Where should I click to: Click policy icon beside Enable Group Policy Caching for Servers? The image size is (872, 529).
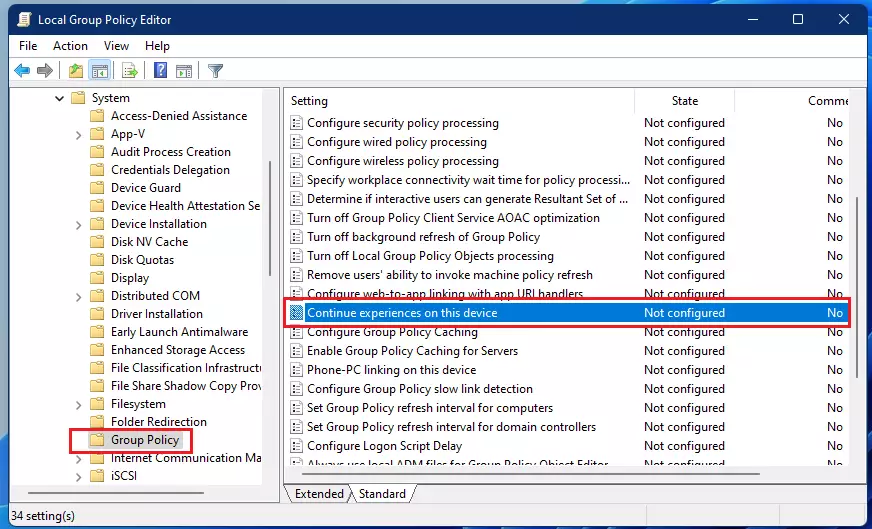296,351
